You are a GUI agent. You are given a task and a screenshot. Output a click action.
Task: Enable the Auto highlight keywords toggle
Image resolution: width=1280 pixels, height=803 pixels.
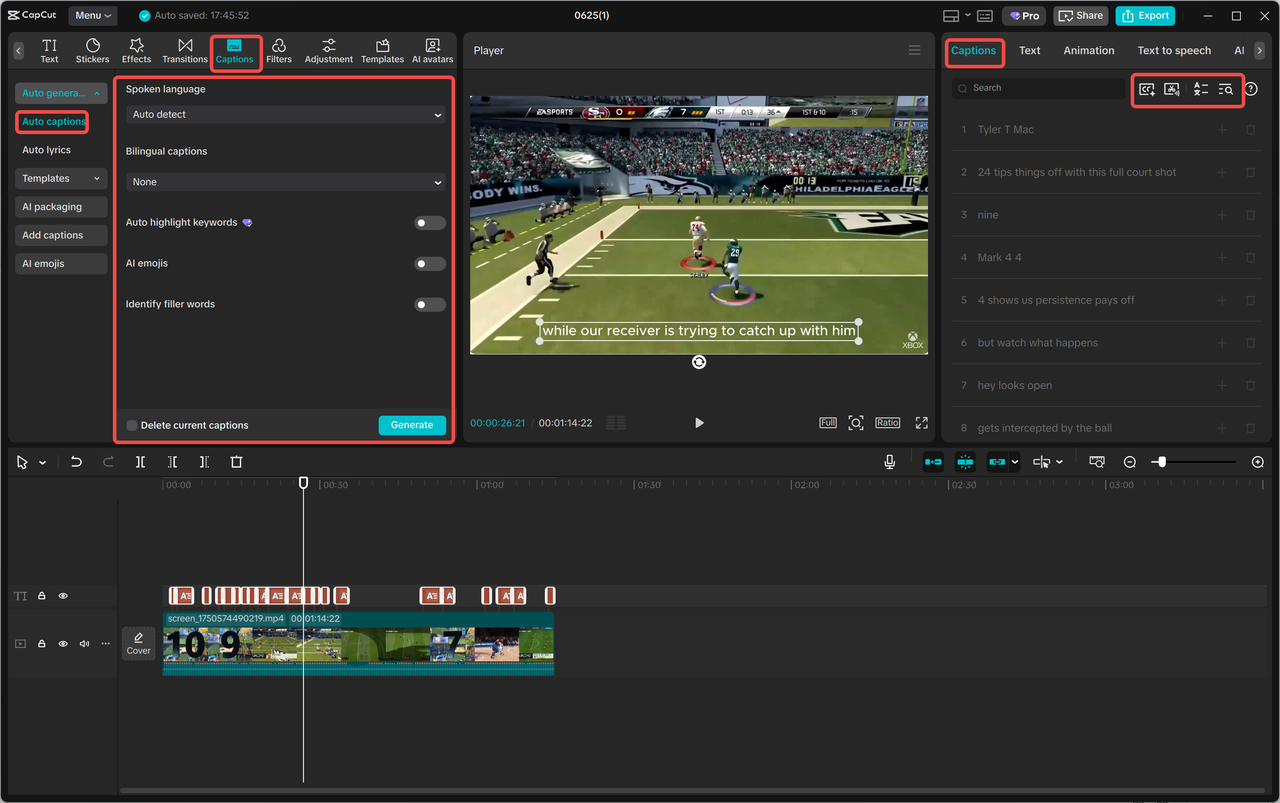point(430,223)
